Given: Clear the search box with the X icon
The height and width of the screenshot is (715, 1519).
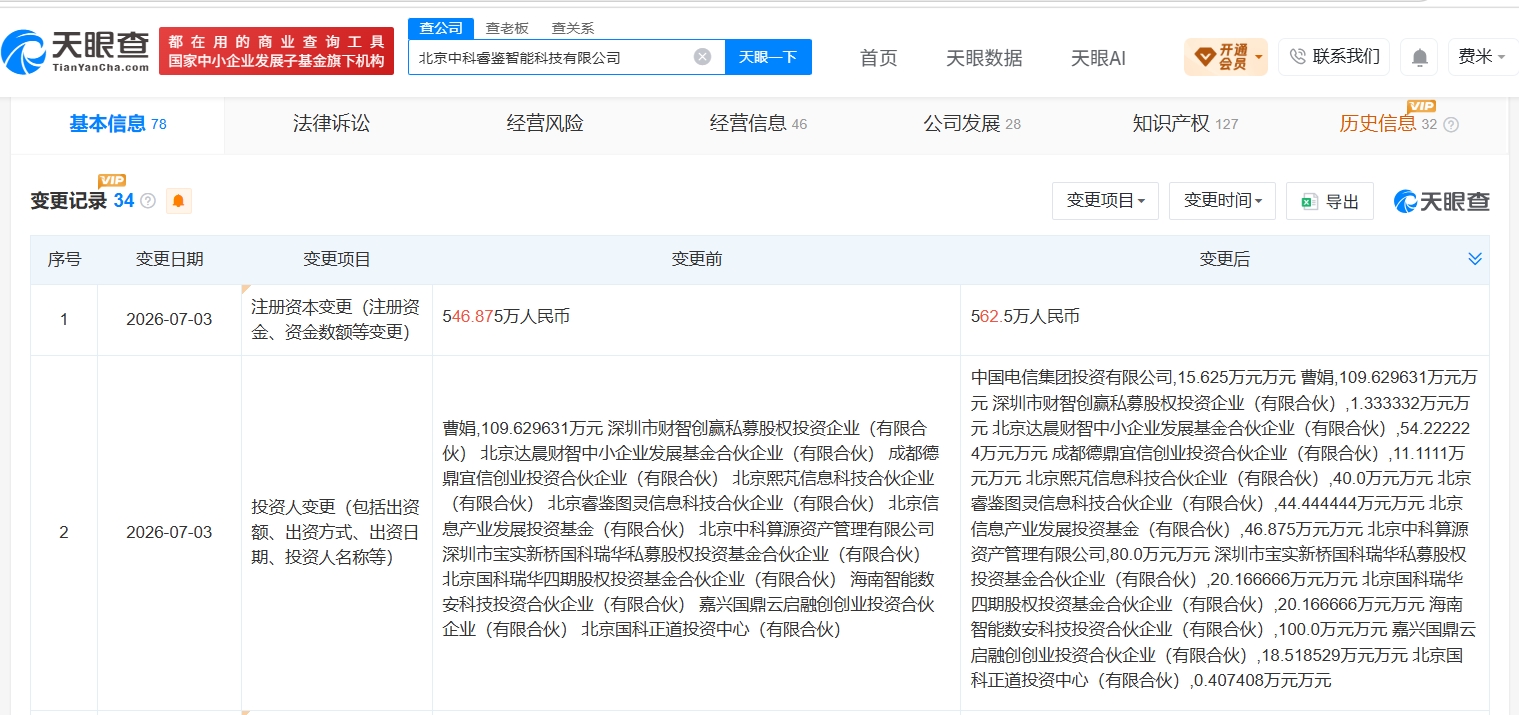Looking at the screenshot, I should [702, 57].
